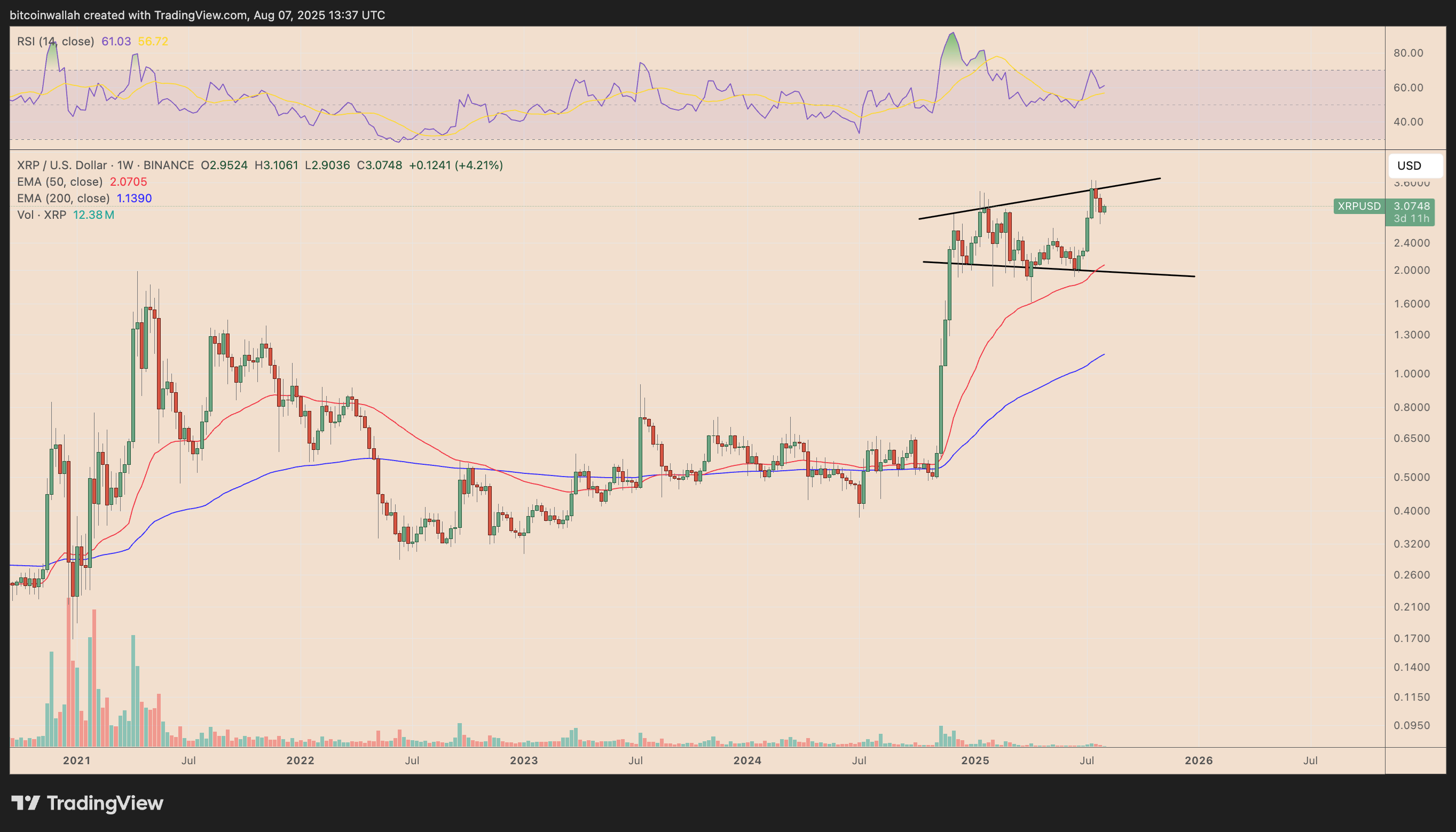Click the 2.0000 price axis label
The image size is (1456, 832).
click(x=1411, y=270)
